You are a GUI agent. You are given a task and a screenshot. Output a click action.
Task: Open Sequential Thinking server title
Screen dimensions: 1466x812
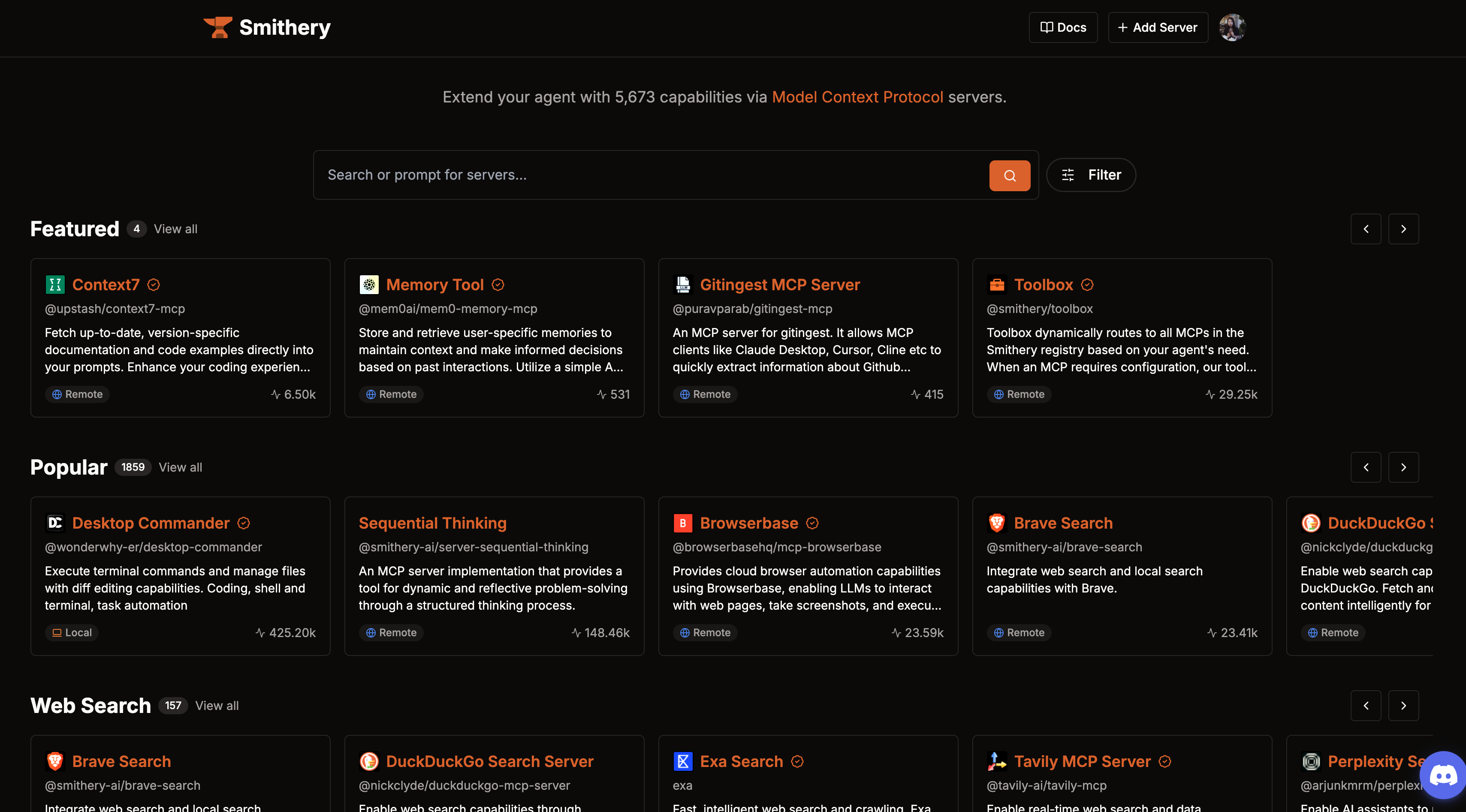click(432, 523)
